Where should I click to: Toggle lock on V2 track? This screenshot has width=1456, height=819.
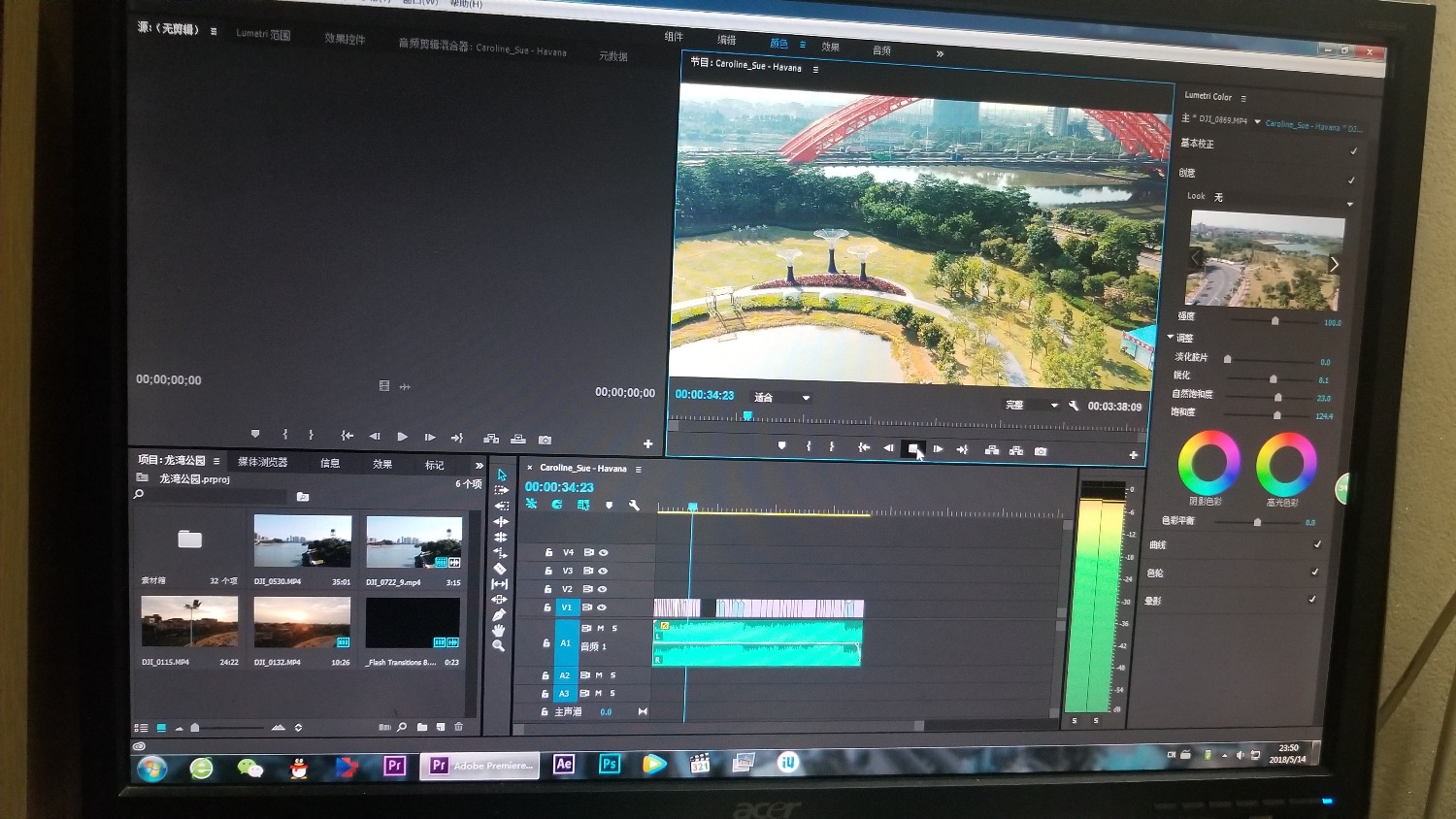[547, 589]
